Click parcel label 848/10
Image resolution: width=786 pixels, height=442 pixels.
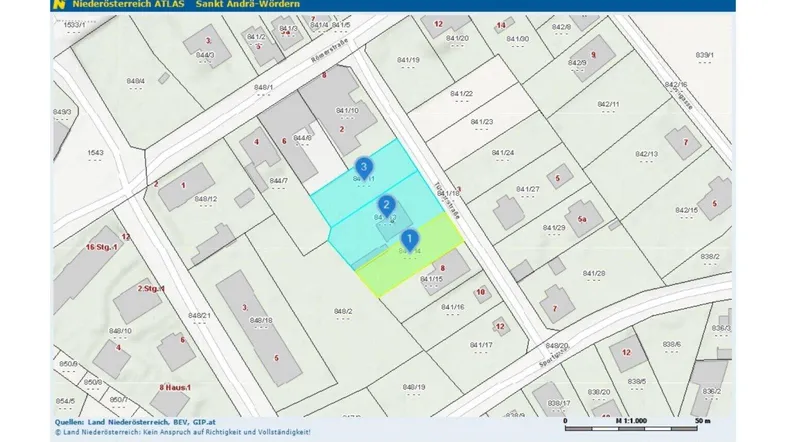click(120, 331)
